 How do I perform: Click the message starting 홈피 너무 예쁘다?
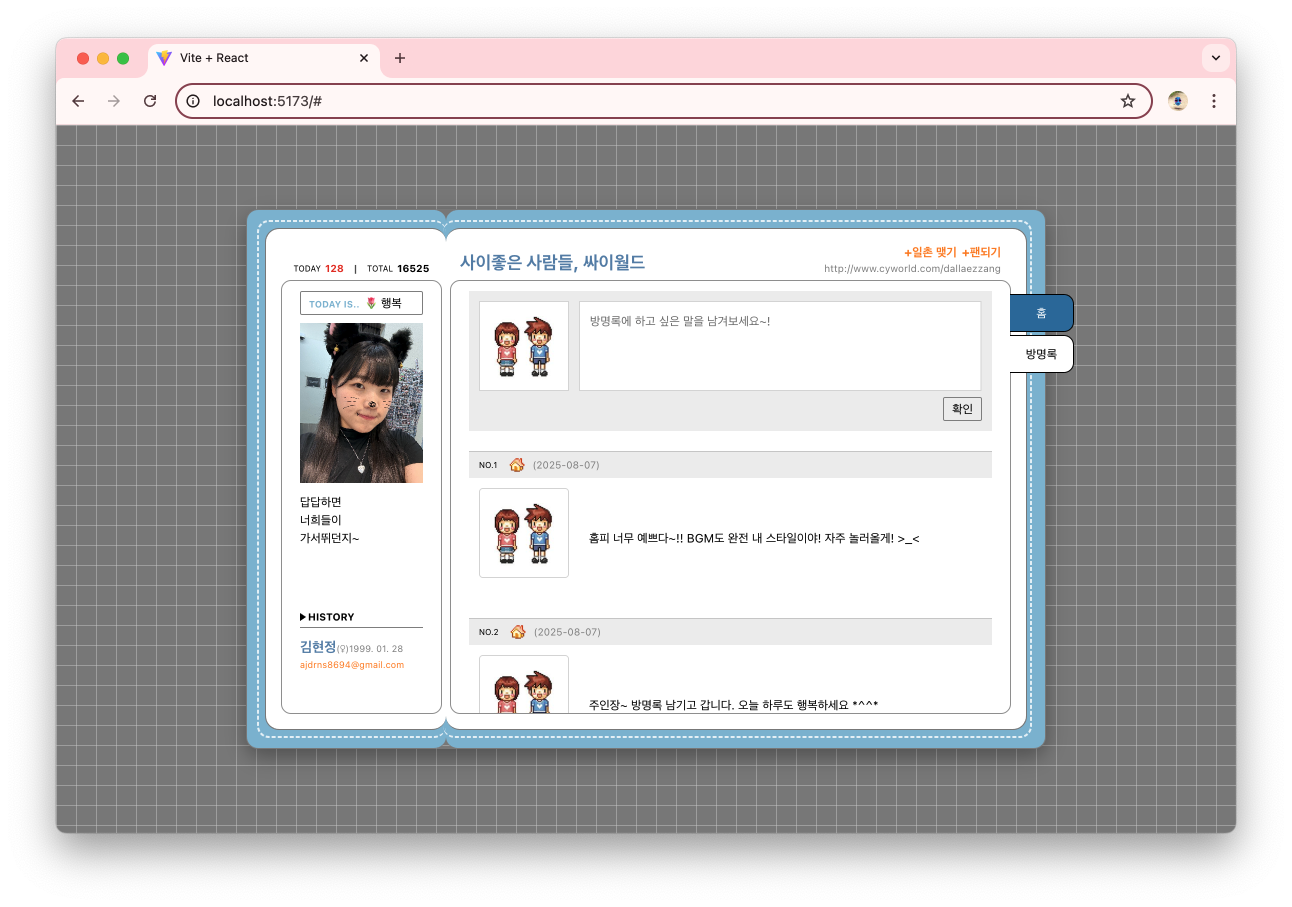click(x=754, y=539)
